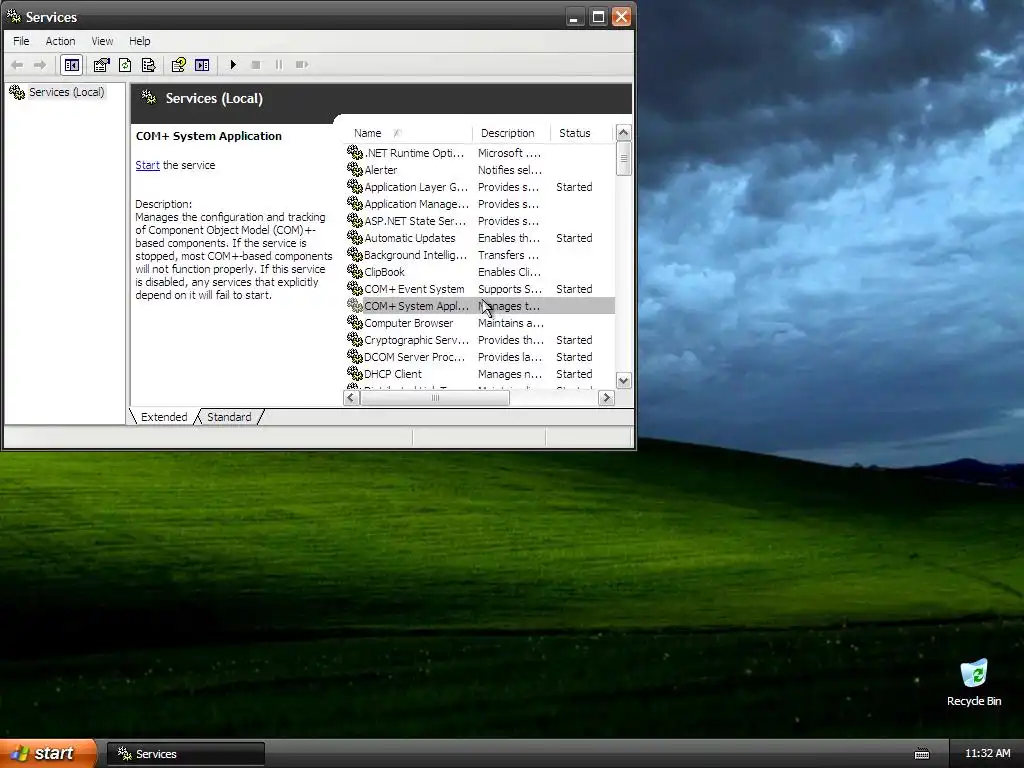Image resolution: width=1024 pixels, height=768 pixels.
Task: Click the system tray keyboard icon
Action: point(921,754)
